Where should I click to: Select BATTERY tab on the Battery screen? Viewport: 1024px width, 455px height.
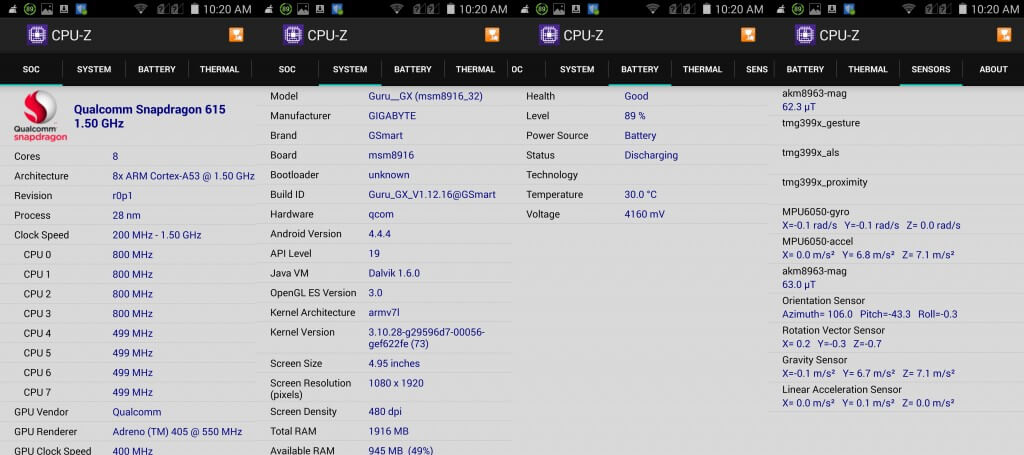point(640,69)
